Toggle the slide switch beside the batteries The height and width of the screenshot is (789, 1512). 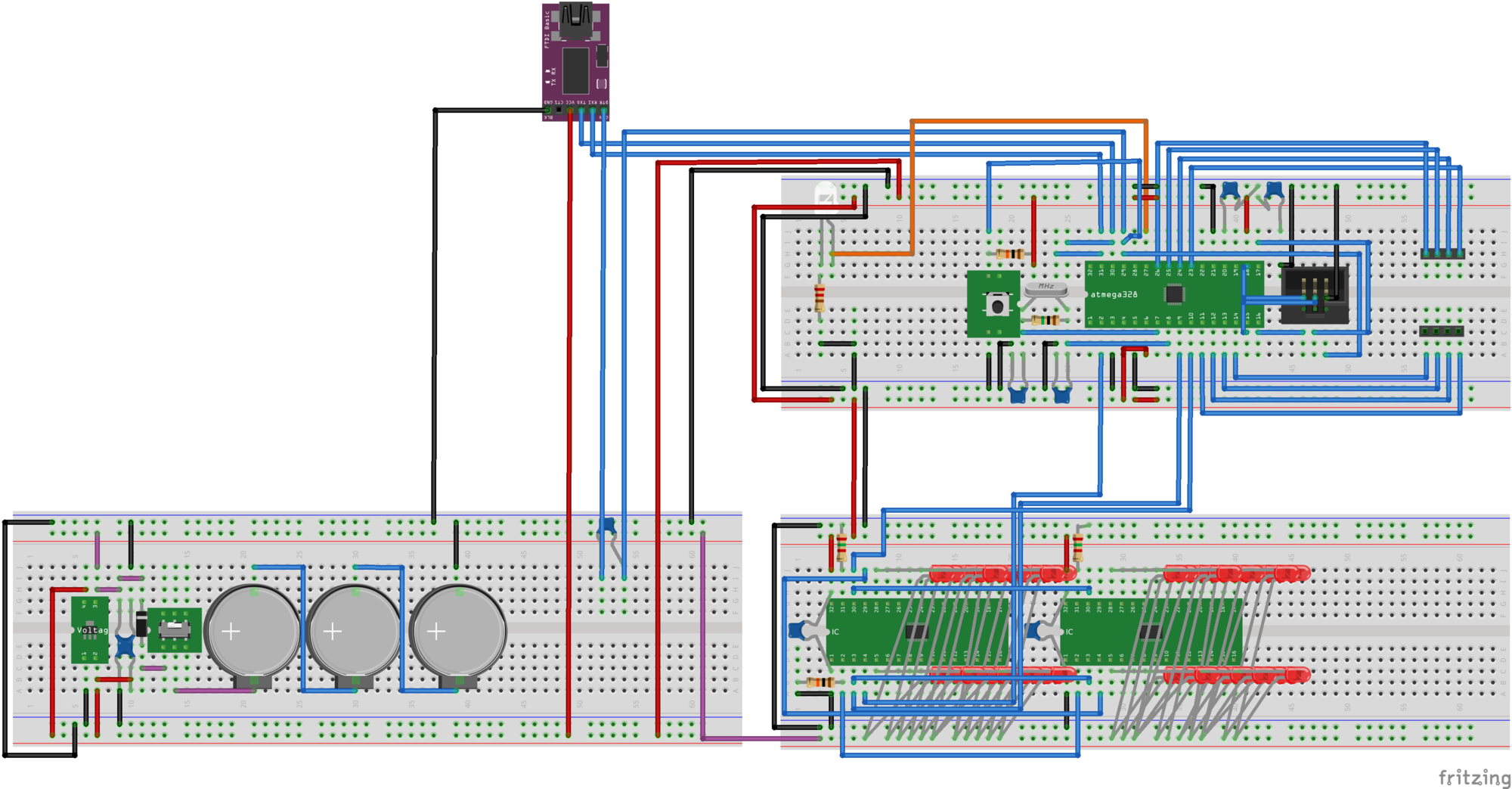click(175, 629)
